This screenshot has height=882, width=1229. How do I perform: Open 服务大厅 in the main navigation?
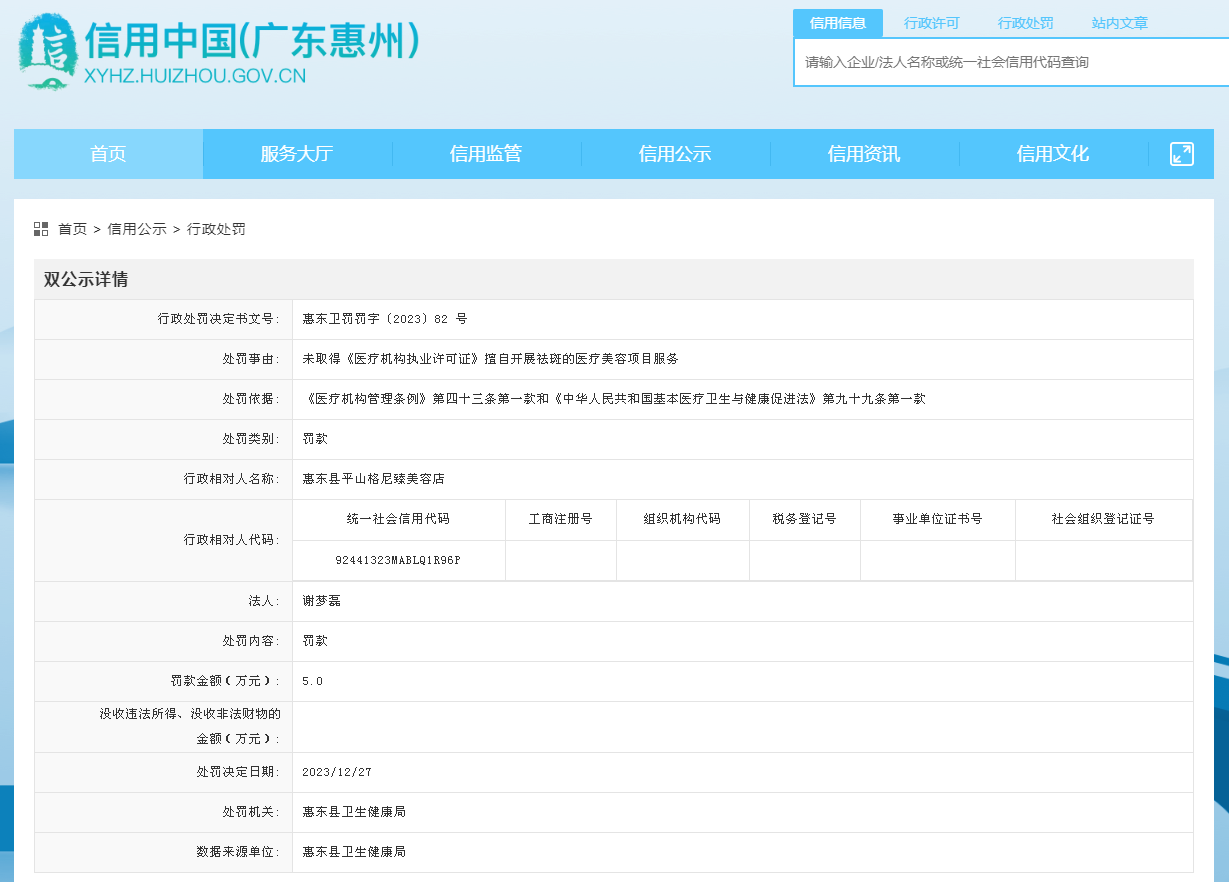tap(297, 154)
